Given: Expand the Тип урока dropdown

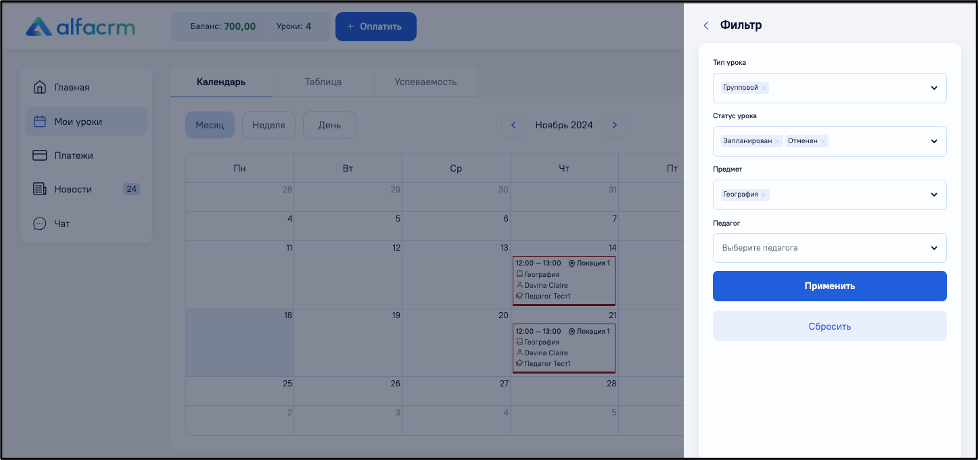Looking at the screenshot, I should pos(934,88).
